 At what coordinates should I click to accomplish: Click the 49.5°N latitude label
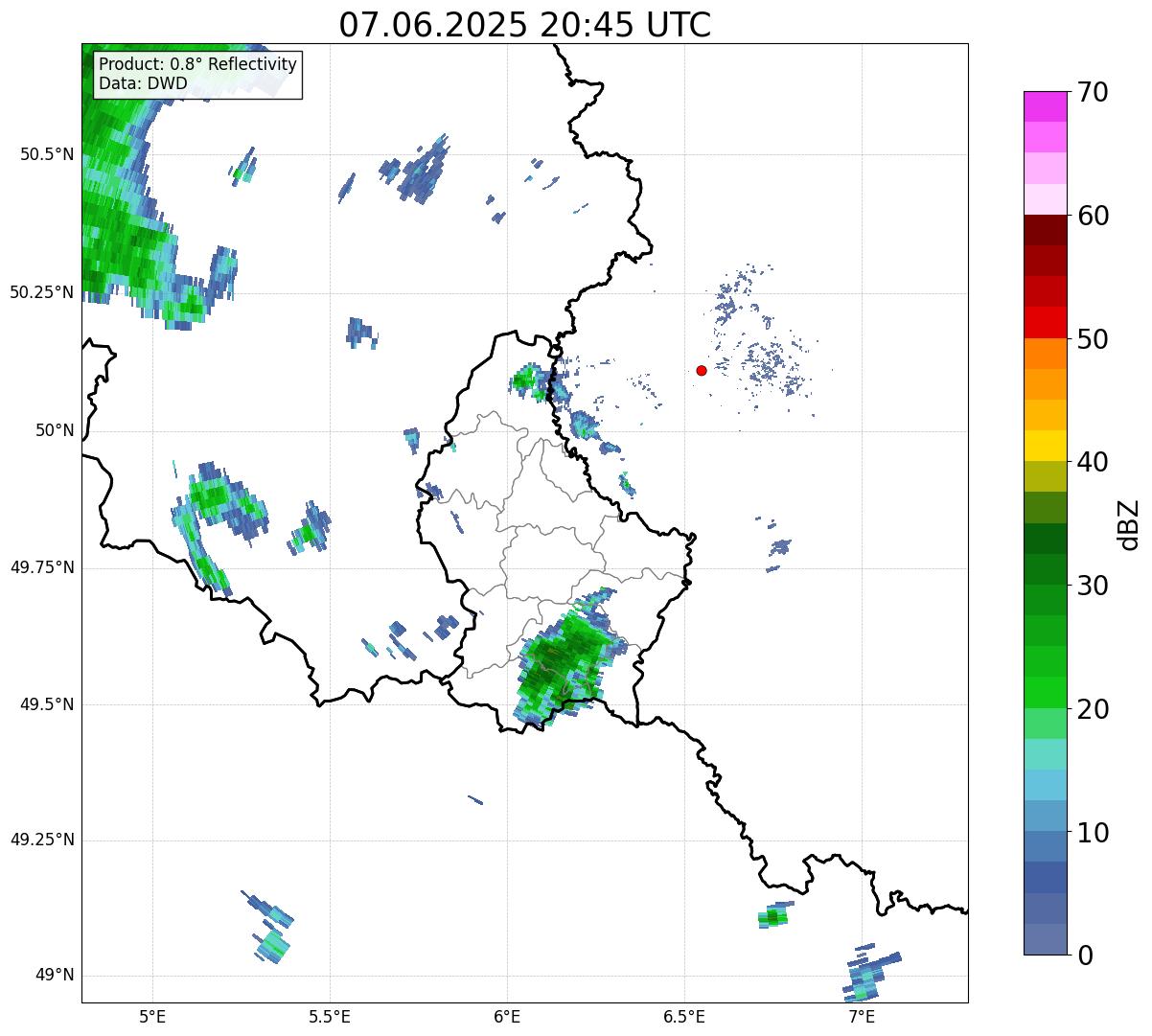[x=46, y=704]
